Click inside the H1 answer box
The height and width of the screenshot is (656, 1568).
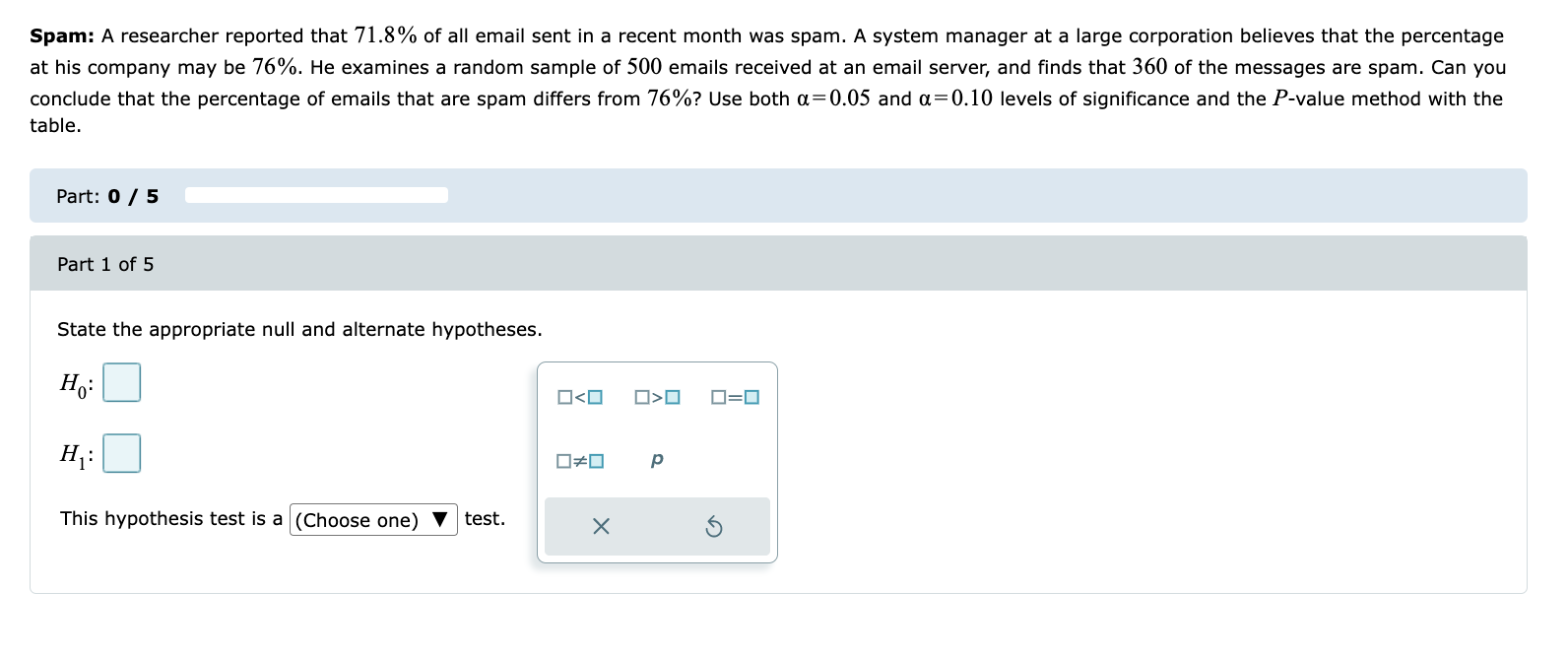(121, 453)
